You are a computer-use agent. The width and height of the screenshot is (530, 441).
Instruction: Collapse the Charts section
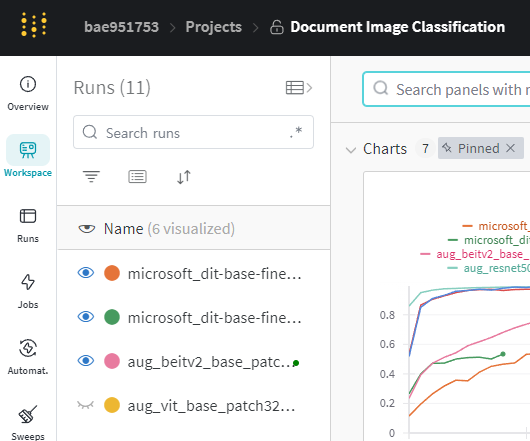[351, 149]
